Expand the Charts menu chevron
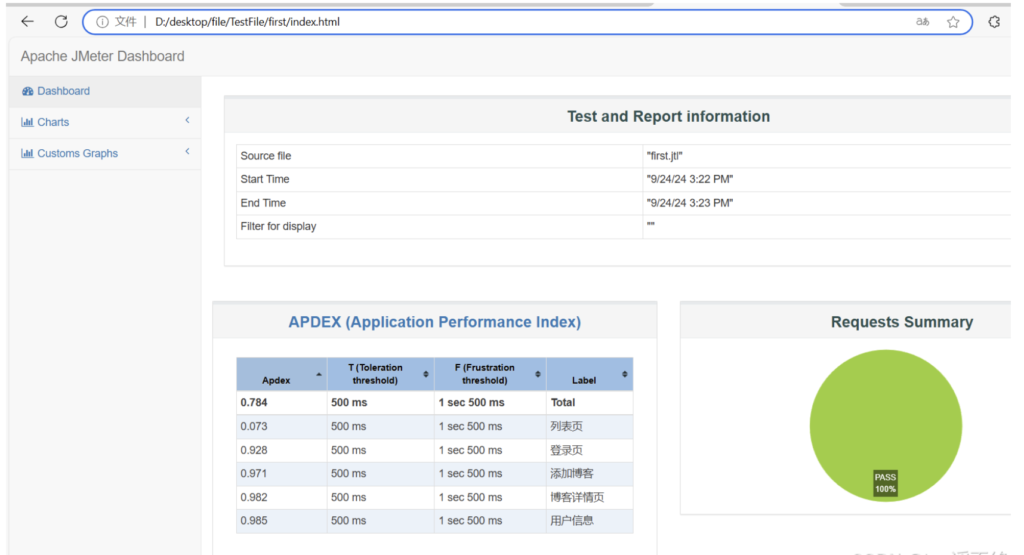 click(x=187, y=120)
